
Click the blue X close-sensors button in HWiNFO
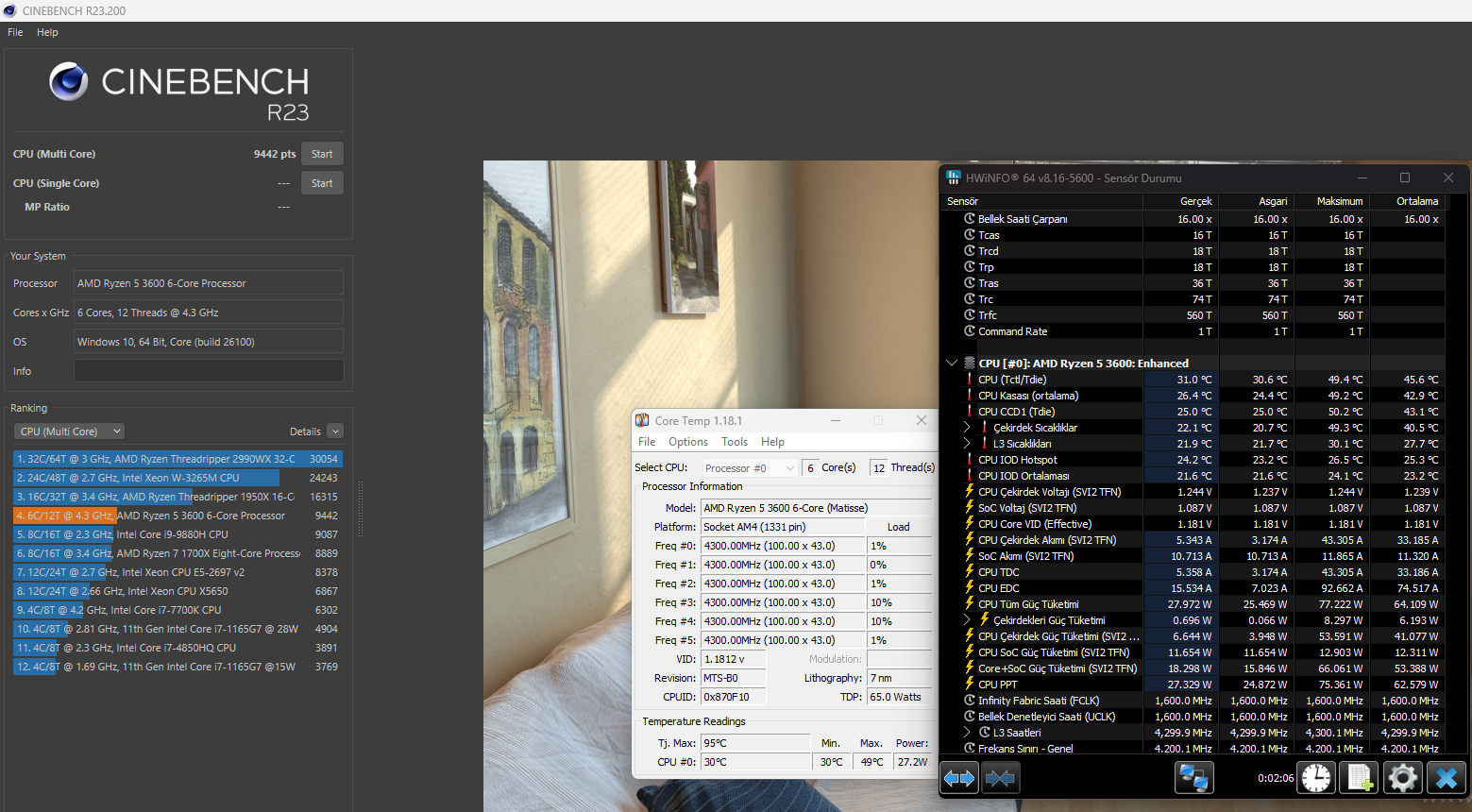coord(1446,778)
